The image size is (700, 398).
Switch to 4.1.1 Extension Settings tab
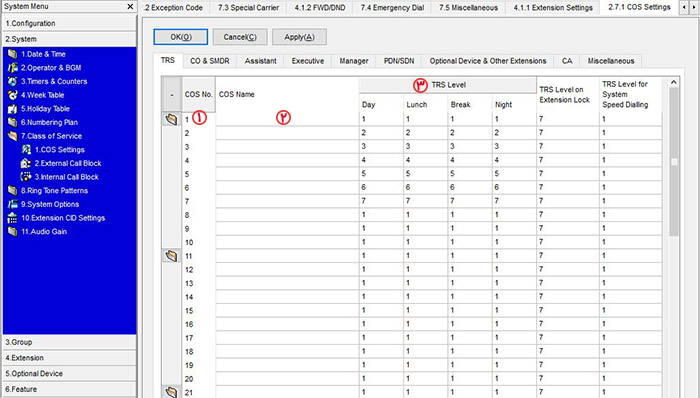click(x=553, y=8)
